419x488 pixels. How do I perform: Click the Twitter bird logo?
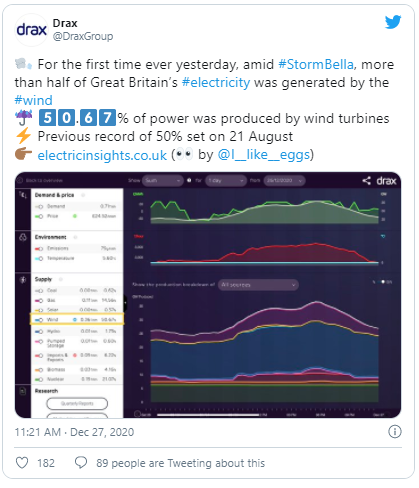point(393,22)
